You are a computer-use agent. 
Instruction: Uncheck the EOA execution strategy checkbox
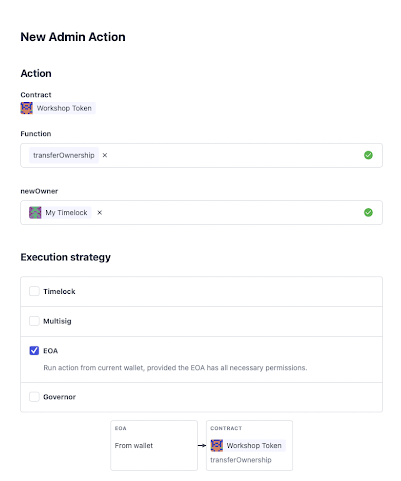click(34, 351)
